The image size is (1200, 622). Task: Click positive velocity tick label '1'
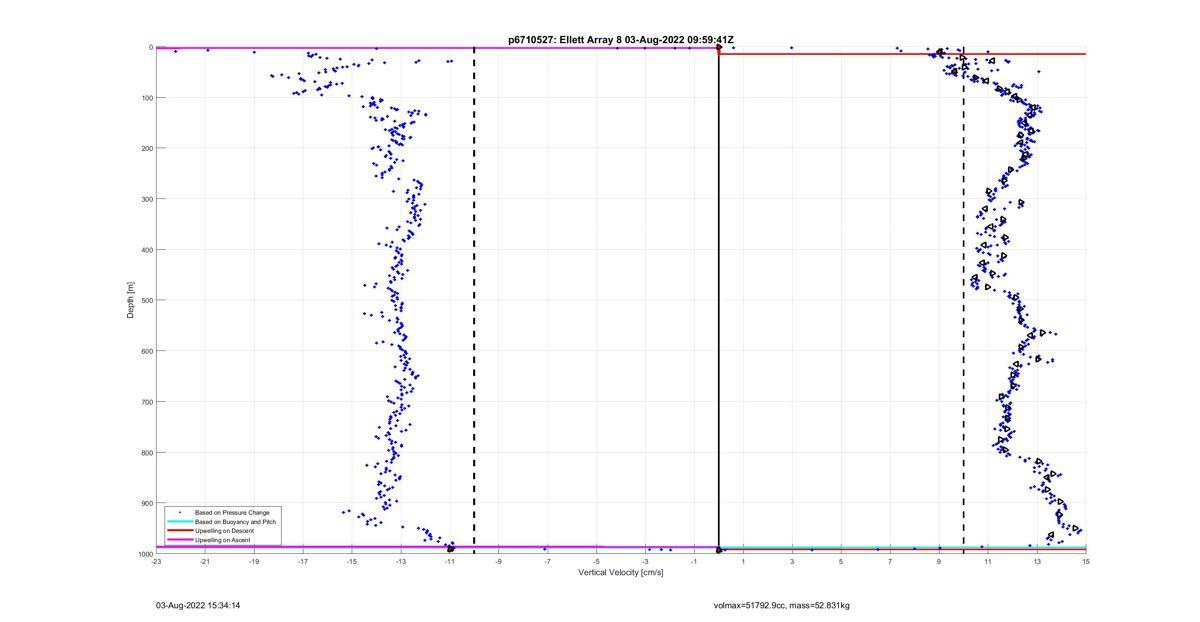point(743,561)
